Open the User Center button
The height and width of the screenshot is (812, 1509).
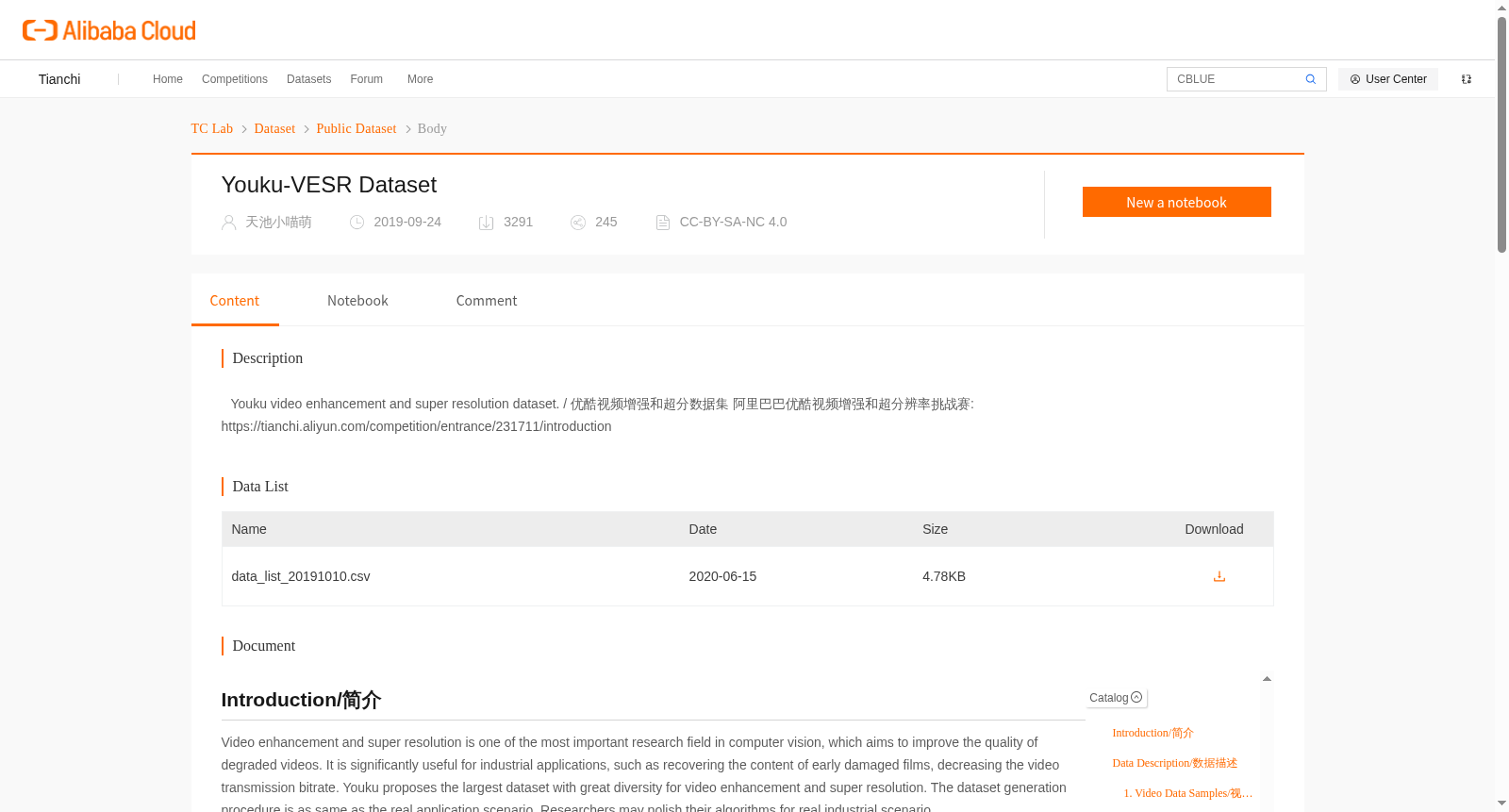pos(1388,79)
